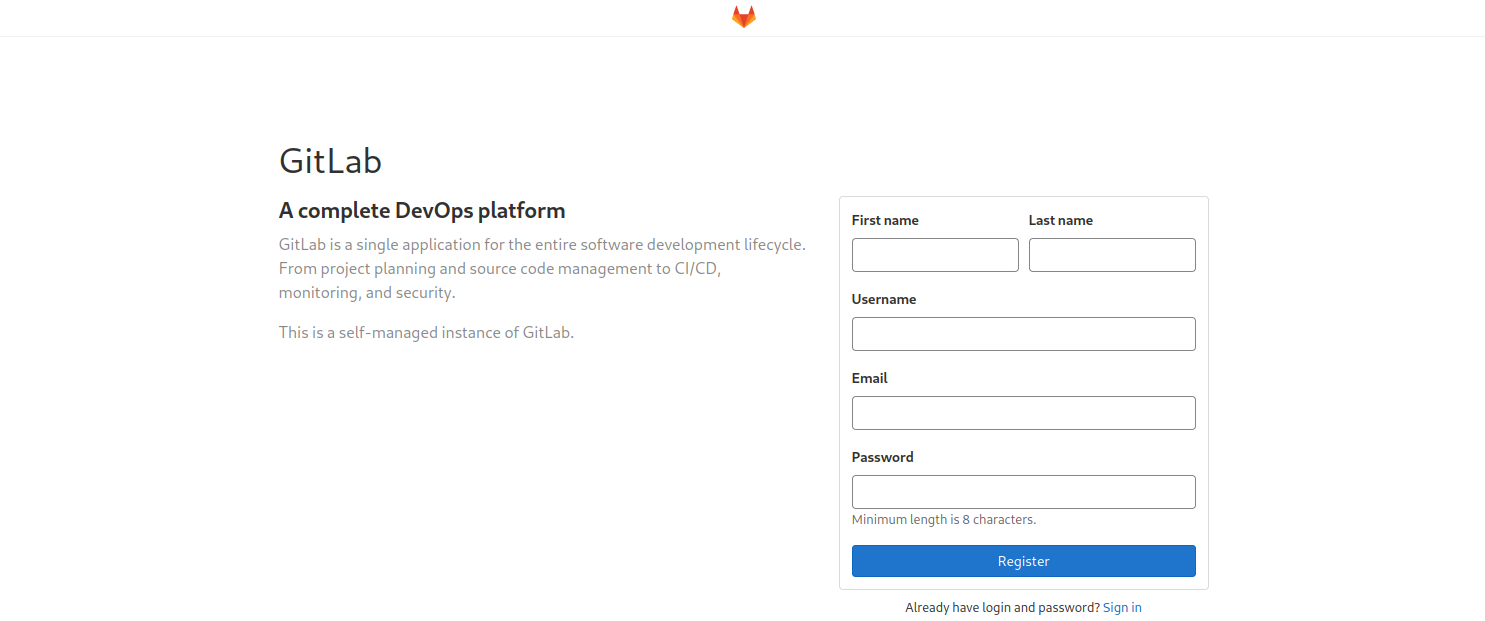This screenshot has height=621, width=1485.
Task: Click the minimum length password hint
Action: [x=943, y=520]
